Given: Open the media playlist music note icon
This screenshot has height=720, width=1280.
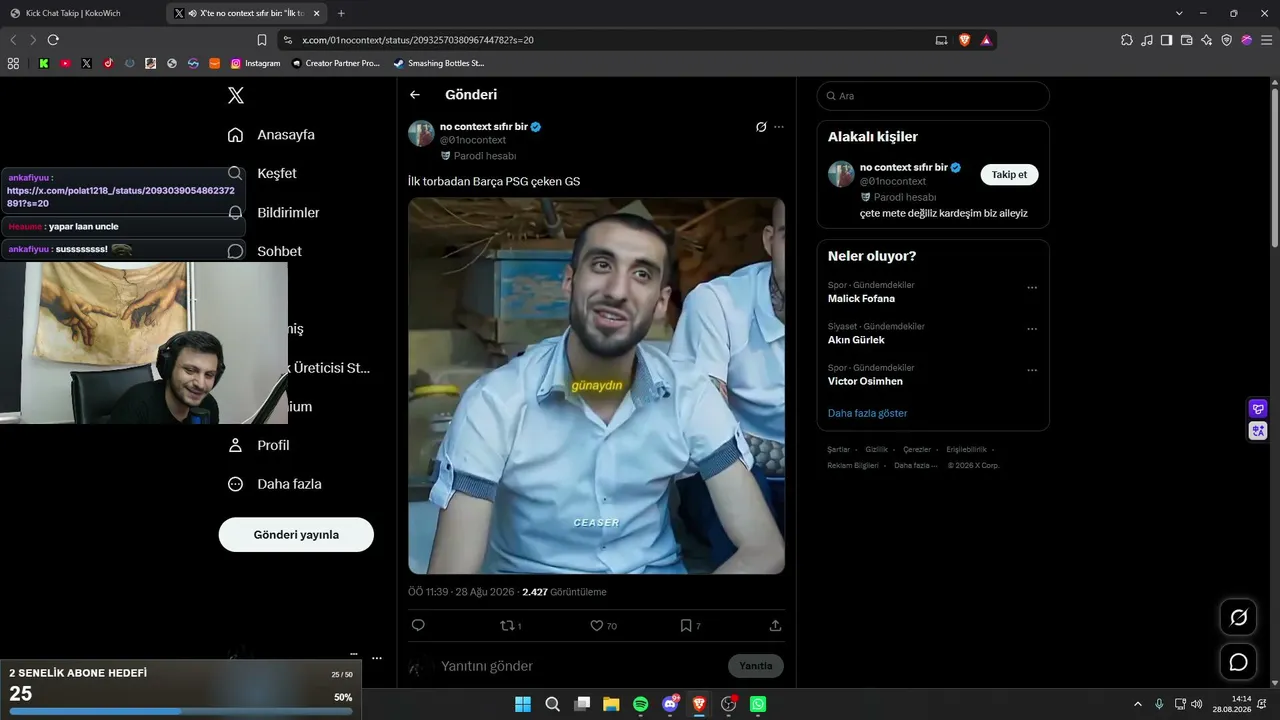Looking at the screenshot, I should 1147,40.
